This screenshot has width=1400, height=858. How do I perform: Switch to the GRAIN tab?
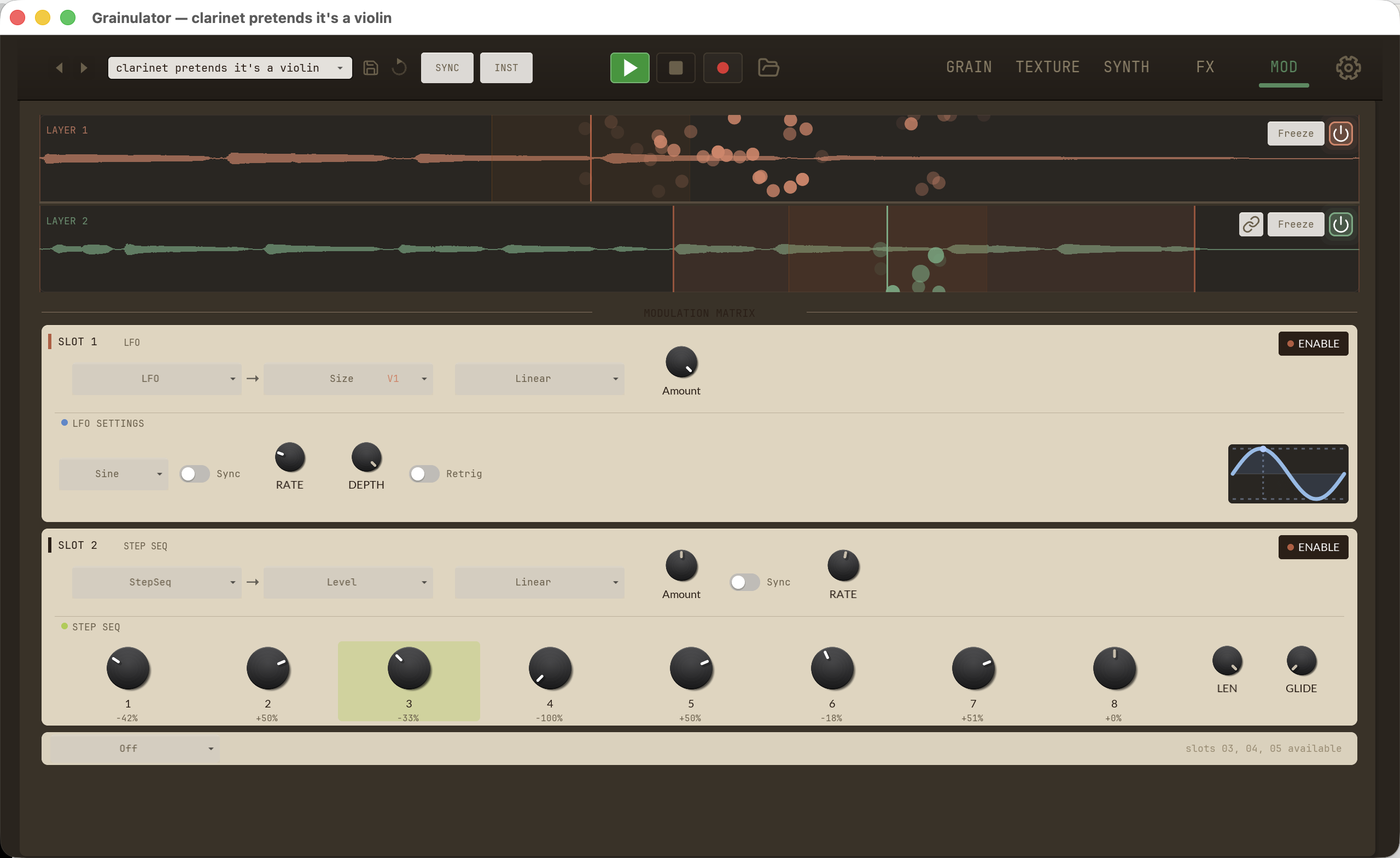click(969, 67)
